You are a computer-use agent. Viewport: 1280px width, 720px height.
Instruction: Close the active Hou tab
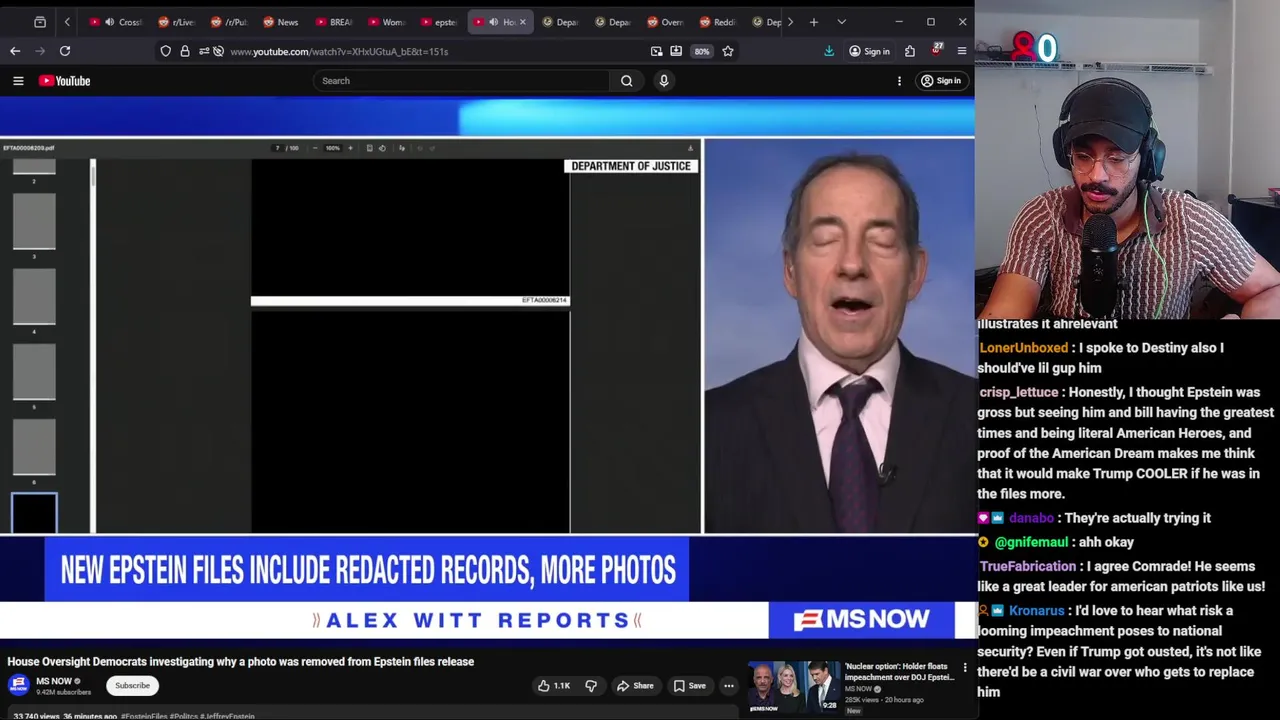522,22
